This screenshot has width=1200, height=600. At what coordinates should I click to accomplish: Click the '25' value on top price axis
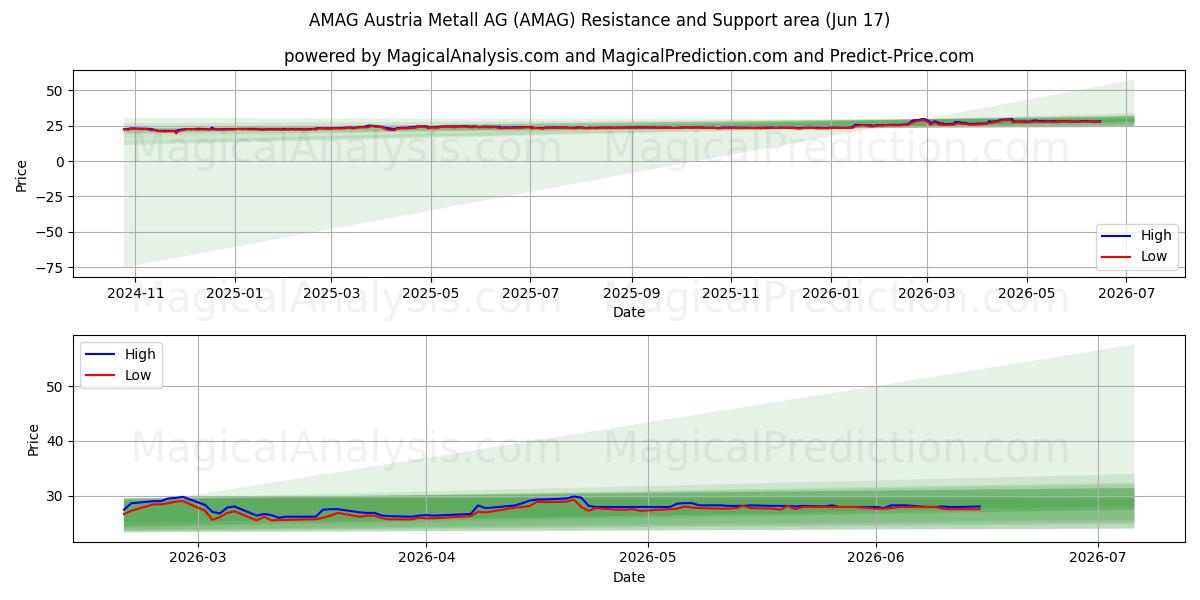point(57,126)
